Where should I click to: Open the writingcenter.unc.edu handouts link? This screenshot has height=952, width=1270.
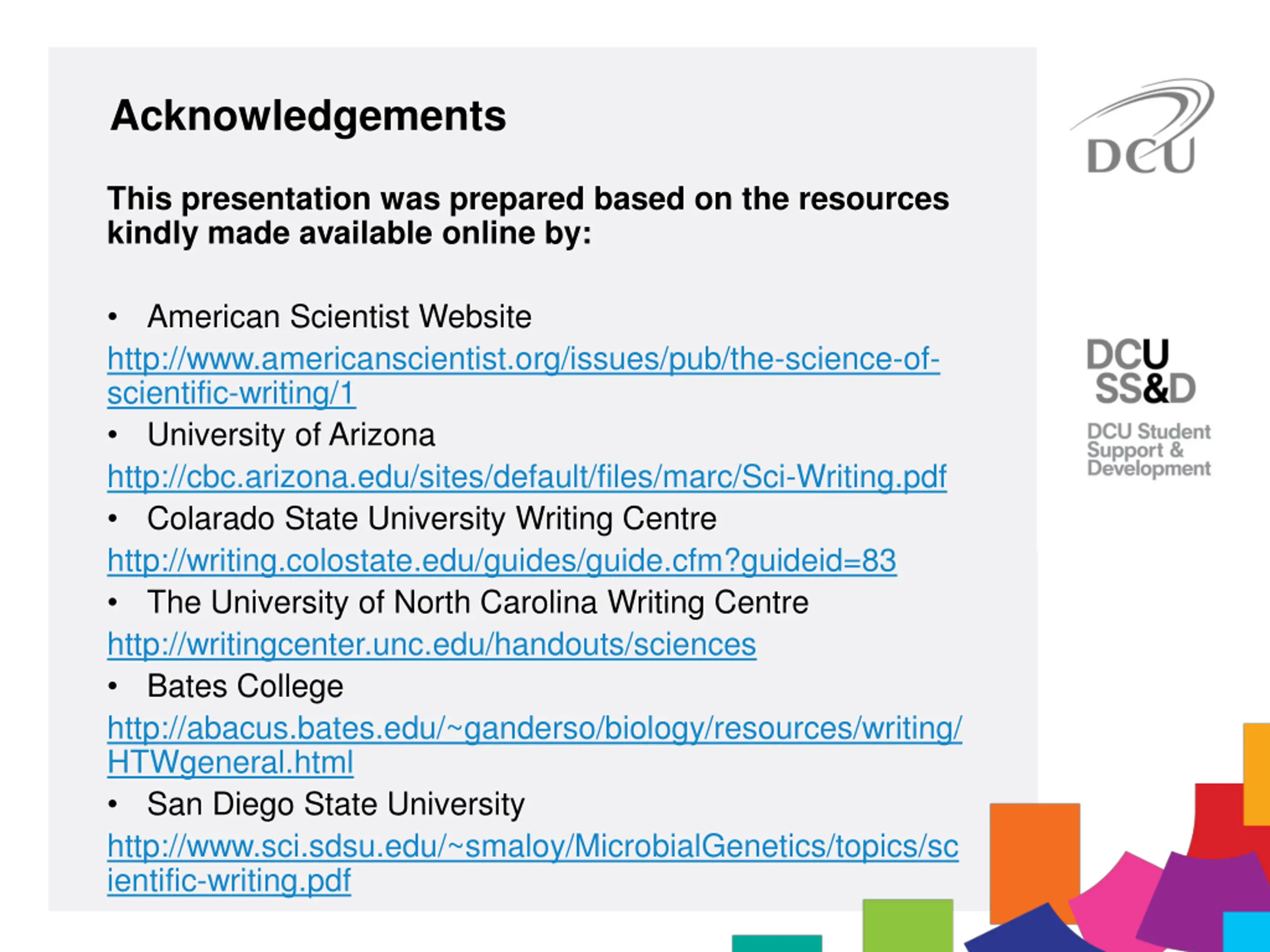pos(432,645)
